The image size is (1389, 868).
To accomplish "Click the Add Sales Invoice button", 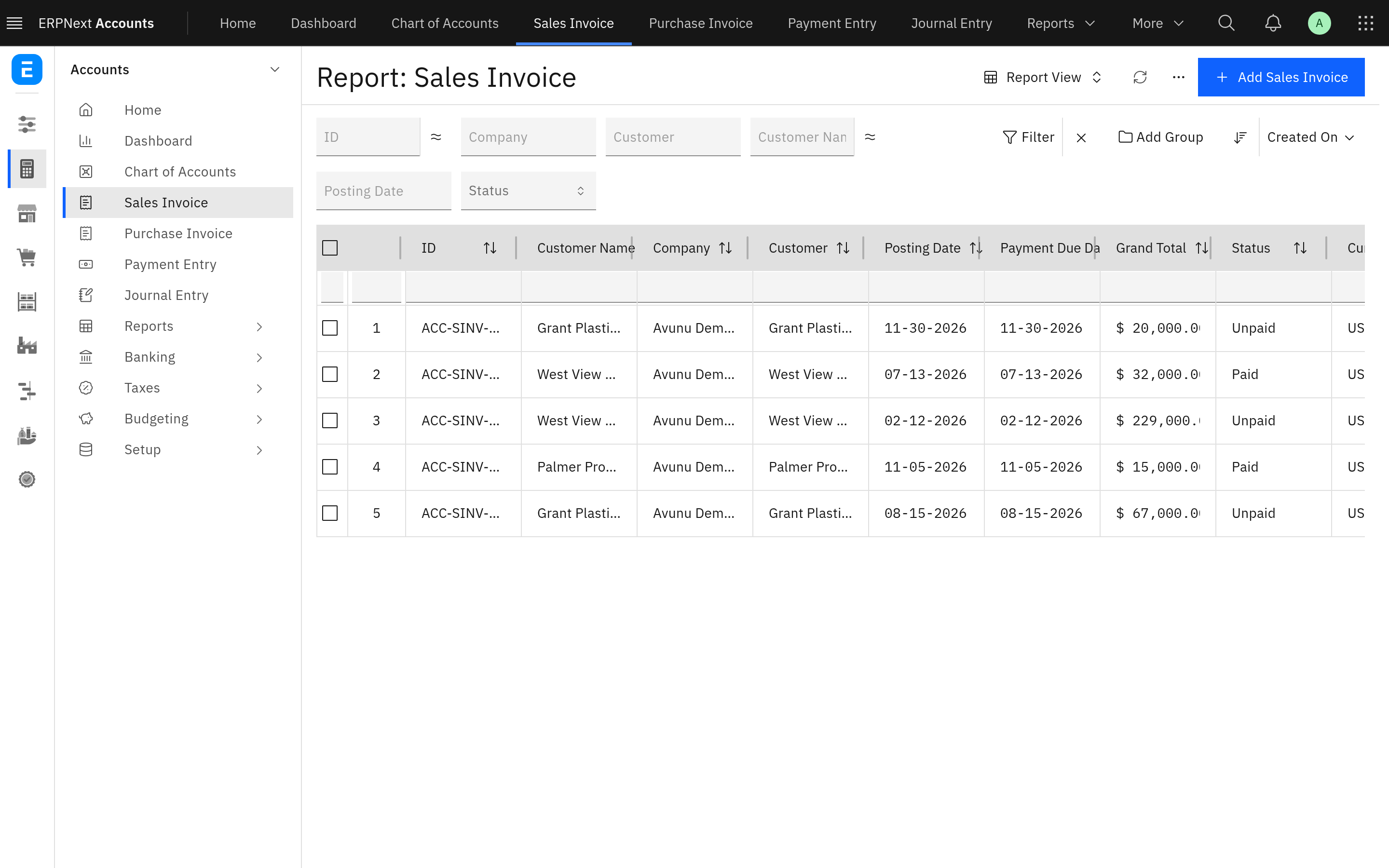I will tap(1281, 77).
